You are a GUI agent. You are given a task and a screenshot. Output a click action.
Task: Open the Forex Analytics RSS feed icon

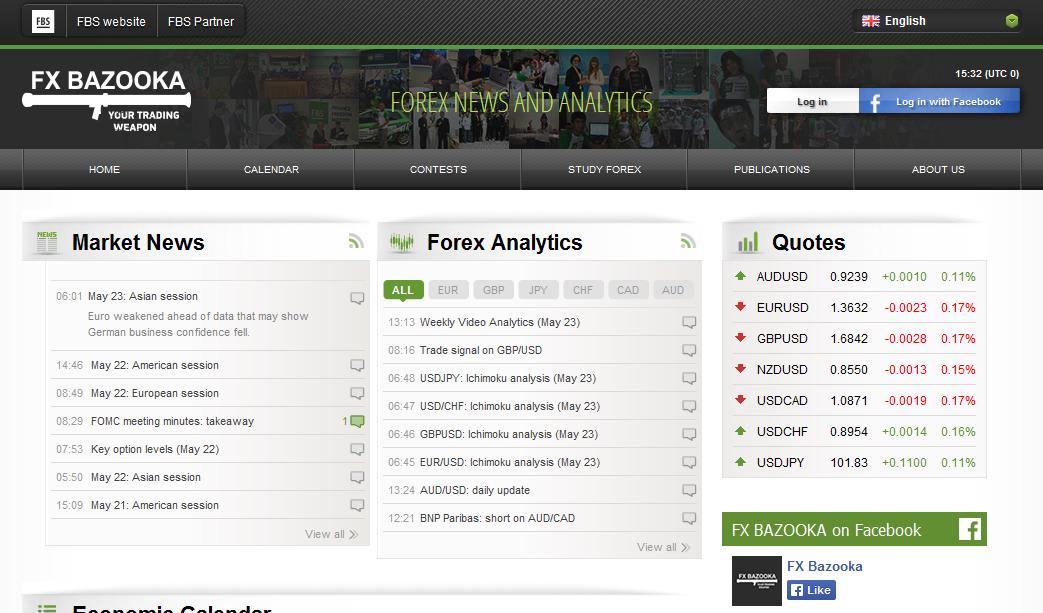pos(688,241)
